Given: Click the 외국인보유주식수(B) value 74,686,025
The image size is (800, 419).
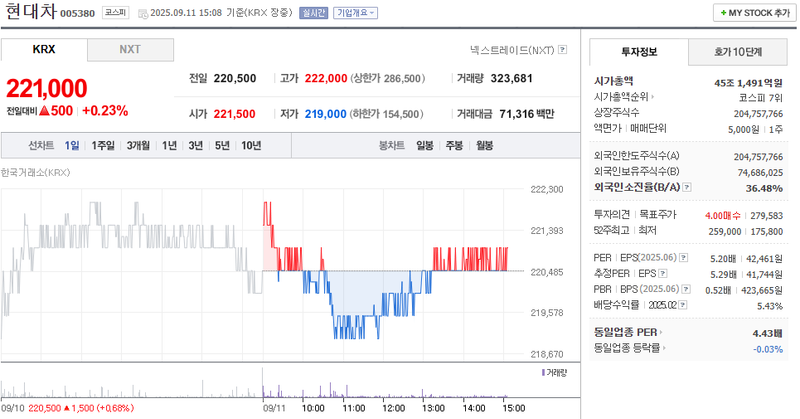Looking at the screenshot, I should pyautogui.click(x=760, y=172).
